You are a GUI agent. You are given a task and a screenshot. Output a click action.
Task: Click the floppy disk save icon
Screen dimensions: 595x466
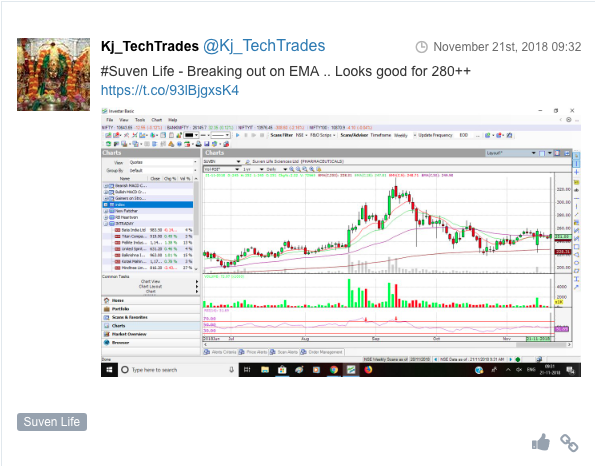click(x=207, y=144)
